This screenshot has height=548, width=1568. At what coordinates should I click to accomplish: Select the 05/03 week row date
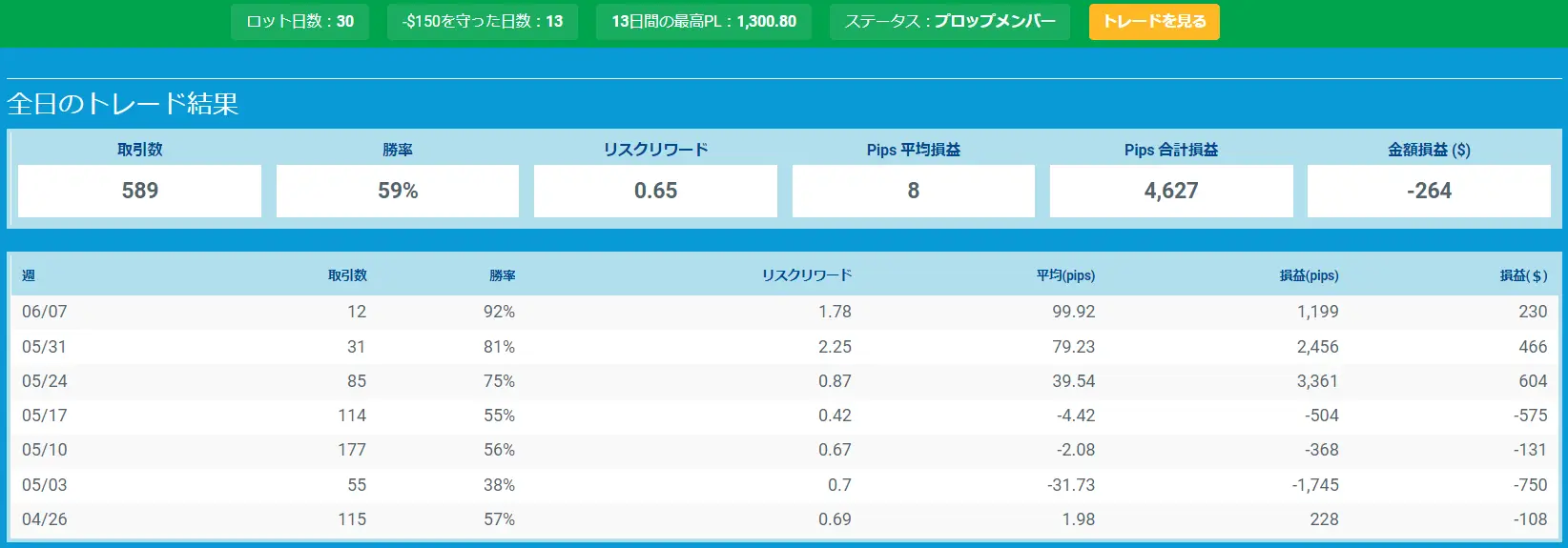(45, 485)
